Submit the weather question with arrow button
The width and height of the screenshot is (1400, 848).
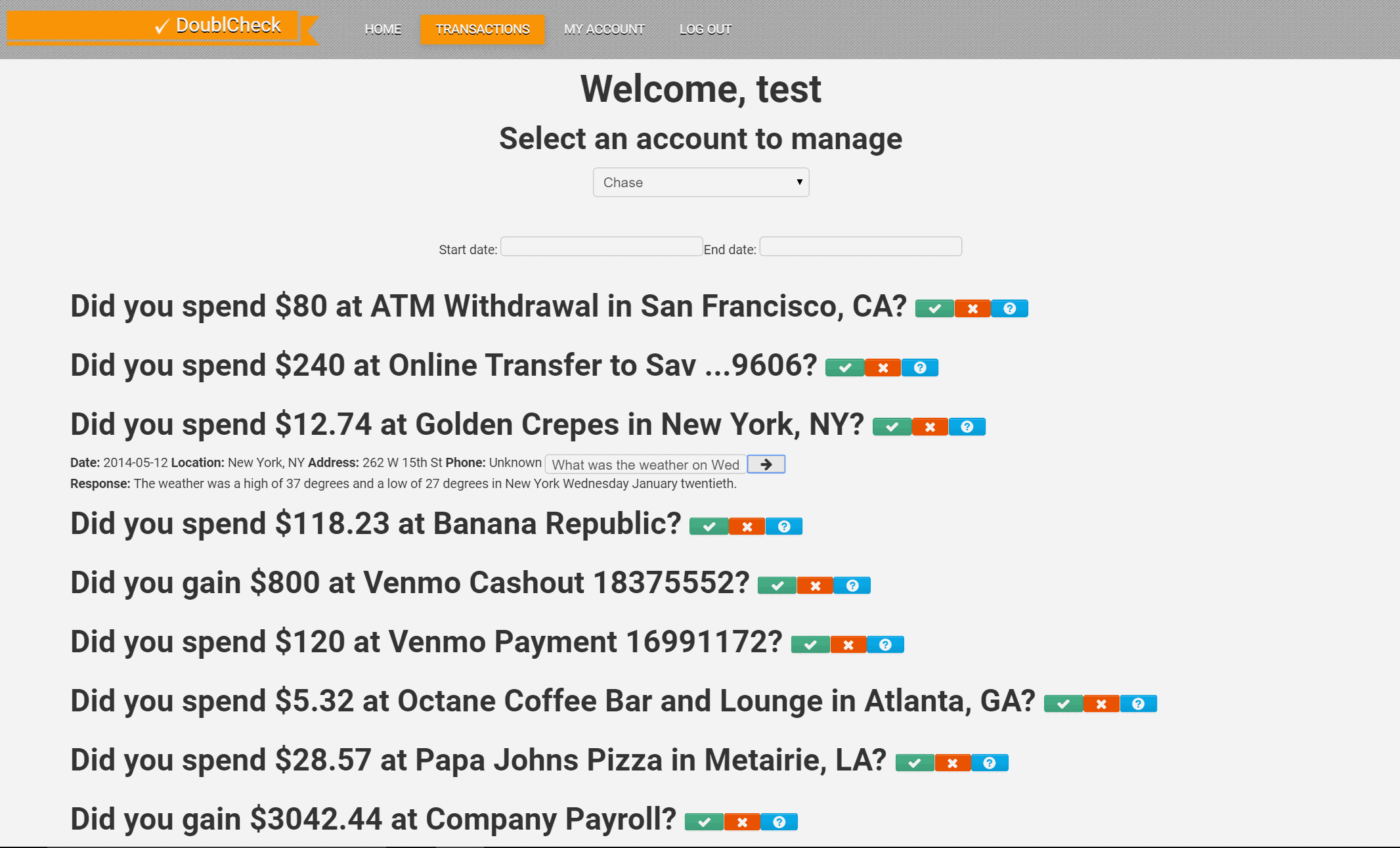point(766,464)
